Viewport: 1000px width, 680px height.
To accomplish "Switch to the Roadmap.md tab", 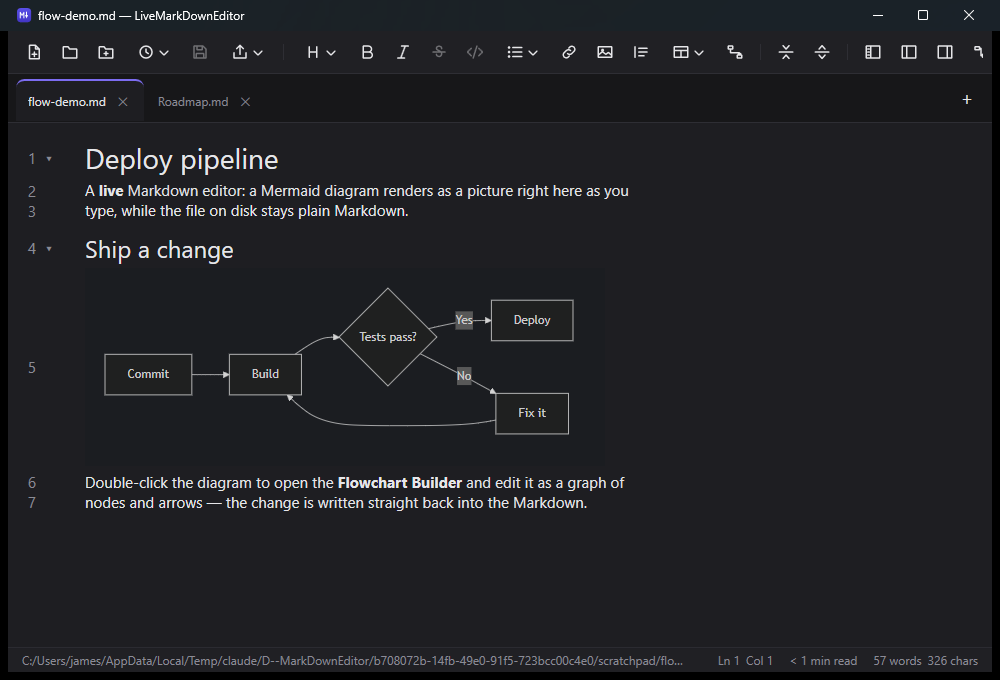I will [x=193, y=102].
